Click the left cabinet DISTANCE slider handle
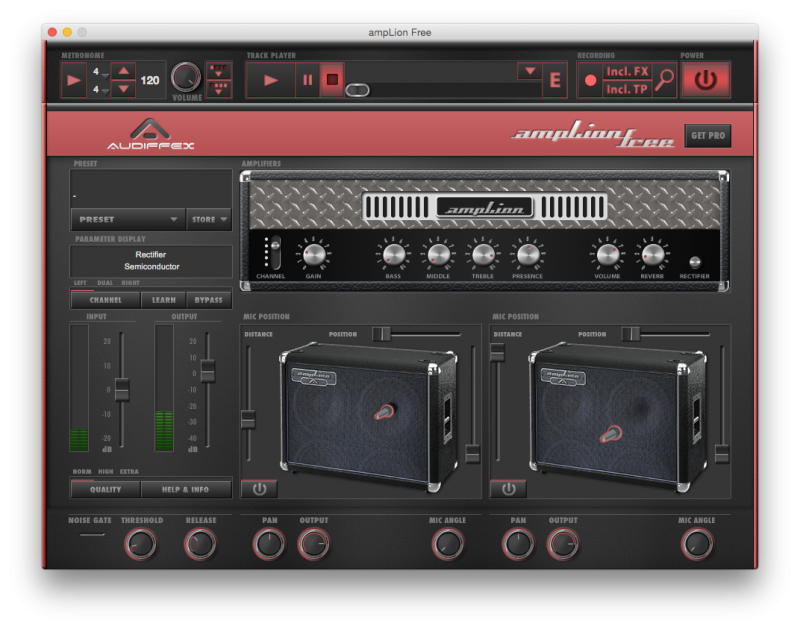Viewport: 800px width, 629px height. (x=248, y=419)
